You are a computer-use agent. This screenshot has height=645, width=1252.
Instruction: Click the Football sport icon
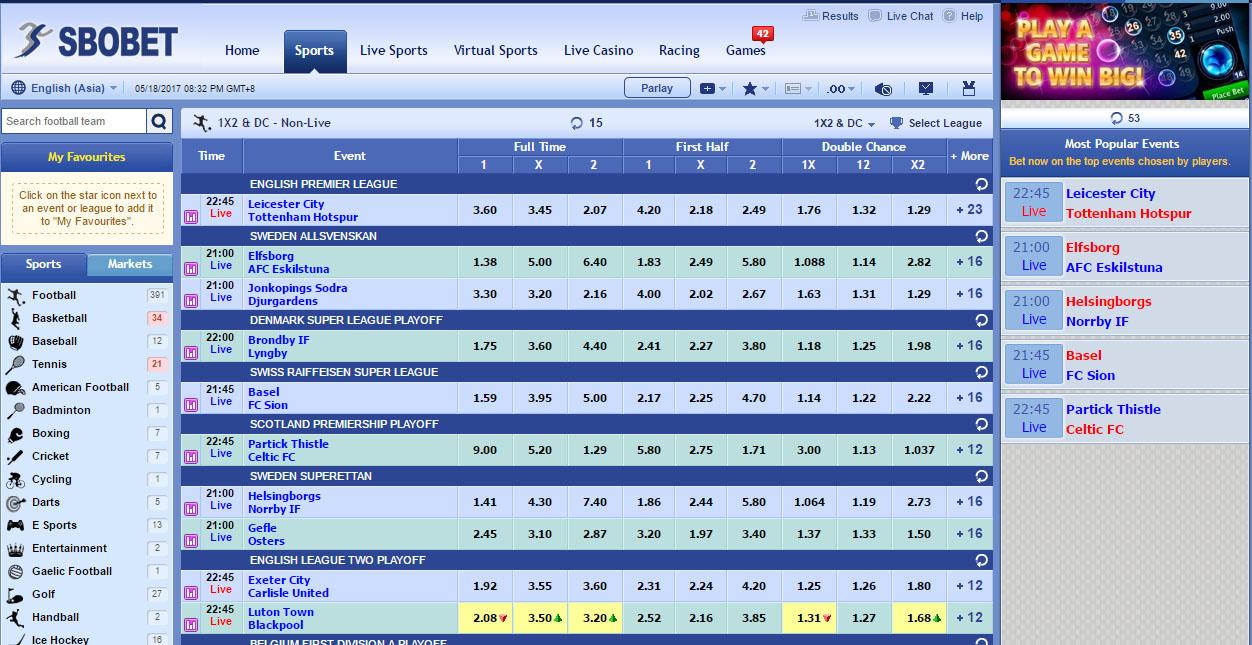(x=15, y=295)
